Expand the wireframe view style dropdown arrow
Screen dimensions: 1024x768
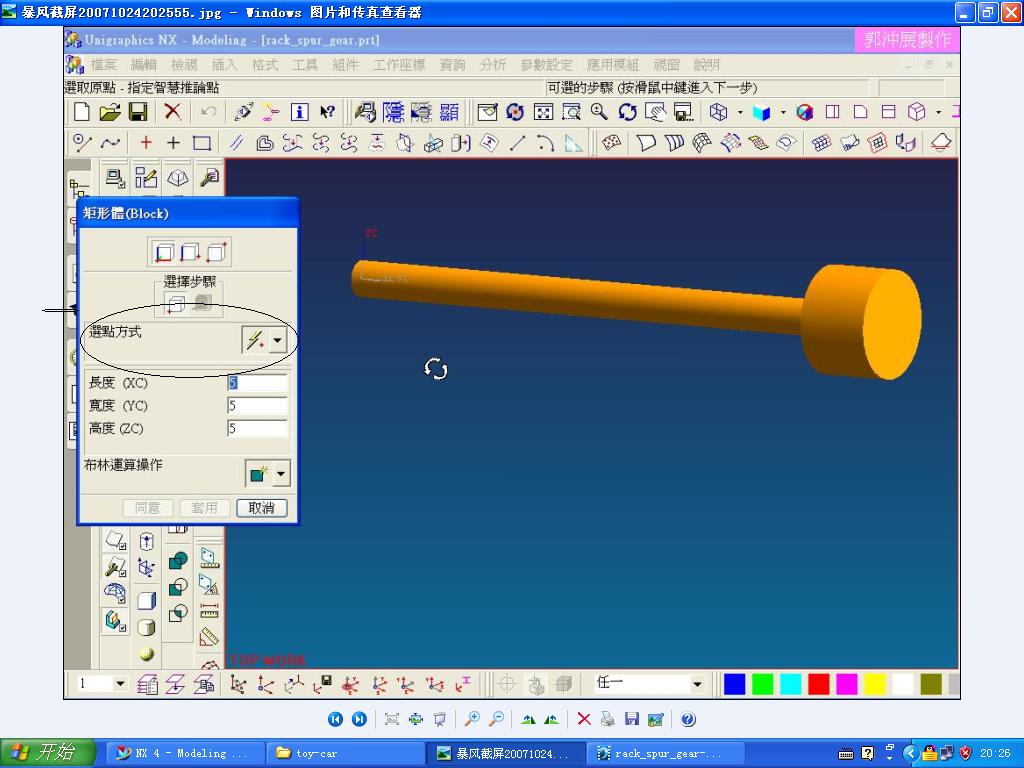[740, 112]
